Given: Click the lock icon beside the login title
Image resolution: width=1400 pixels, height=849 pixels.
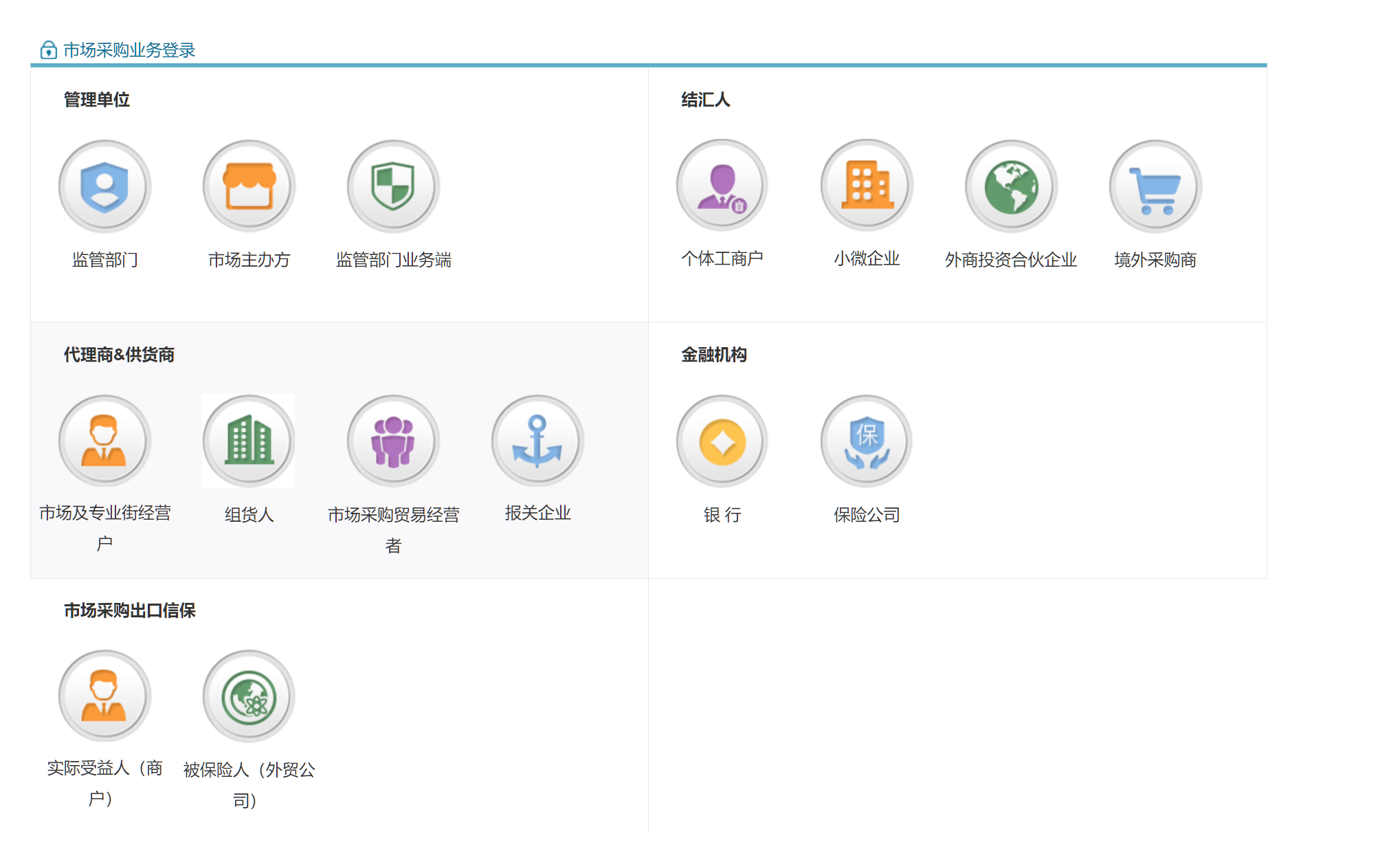Looking at the screenshot, I should pos(48,50).
